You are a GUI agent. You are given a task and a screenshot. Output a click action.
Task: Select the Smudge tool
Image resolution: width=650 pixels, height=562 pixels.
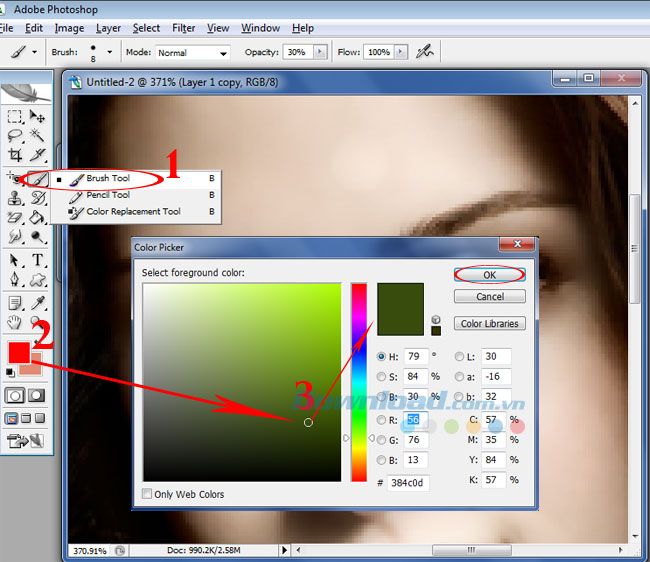pyautogui.click(x=15, y=236)
